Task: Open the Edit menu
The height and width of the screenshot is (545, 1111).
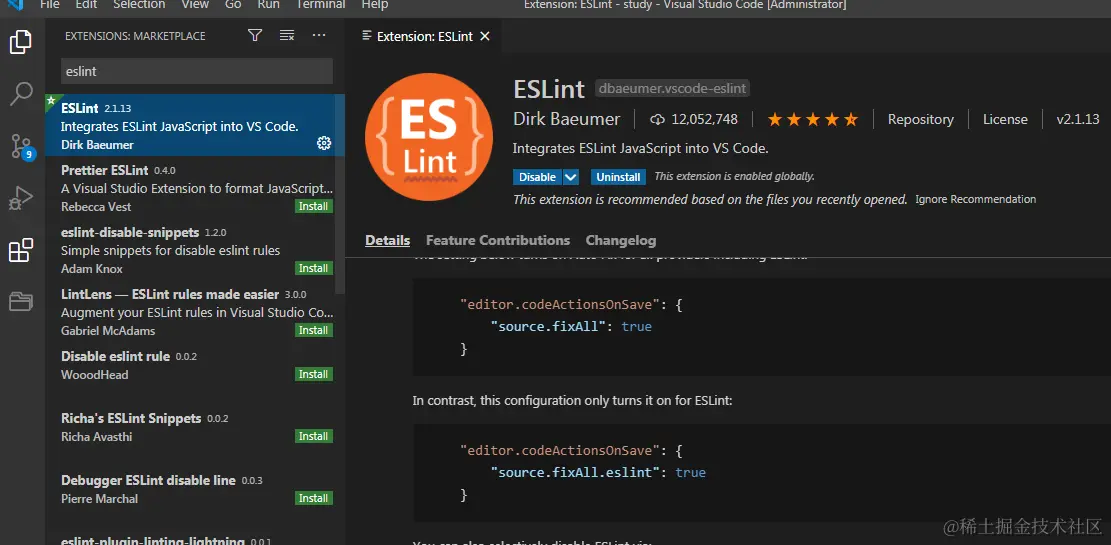Action: click(86, 5)
